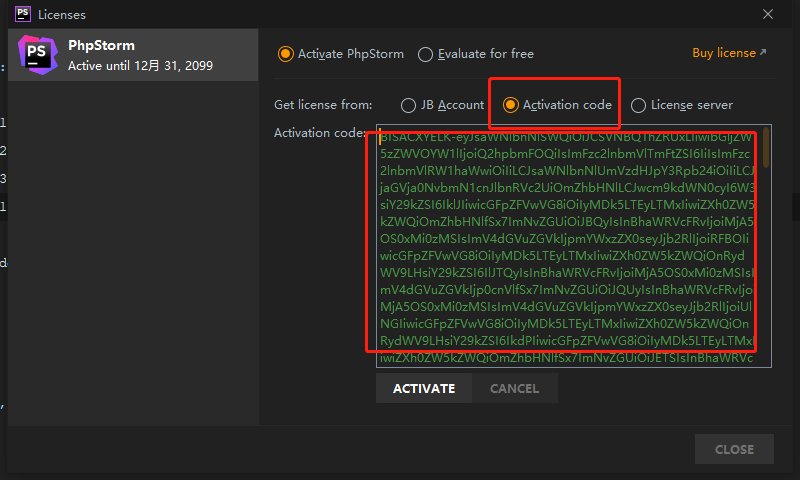Open the Buy license link
The width and height of the screenshot is (800, 480).
click(x=729, y=53)
